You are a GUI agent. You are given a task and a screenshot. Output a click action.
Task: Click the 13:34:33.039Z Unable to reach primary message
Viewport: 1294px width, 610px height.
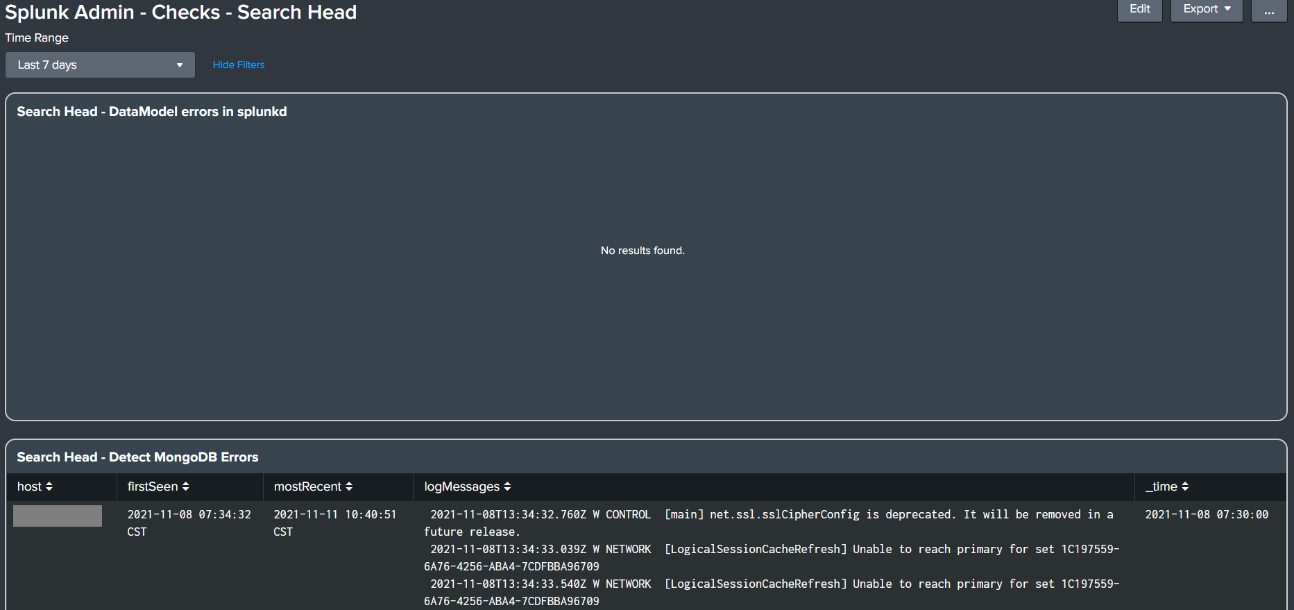pyautogui.click(x=771, y=558)
